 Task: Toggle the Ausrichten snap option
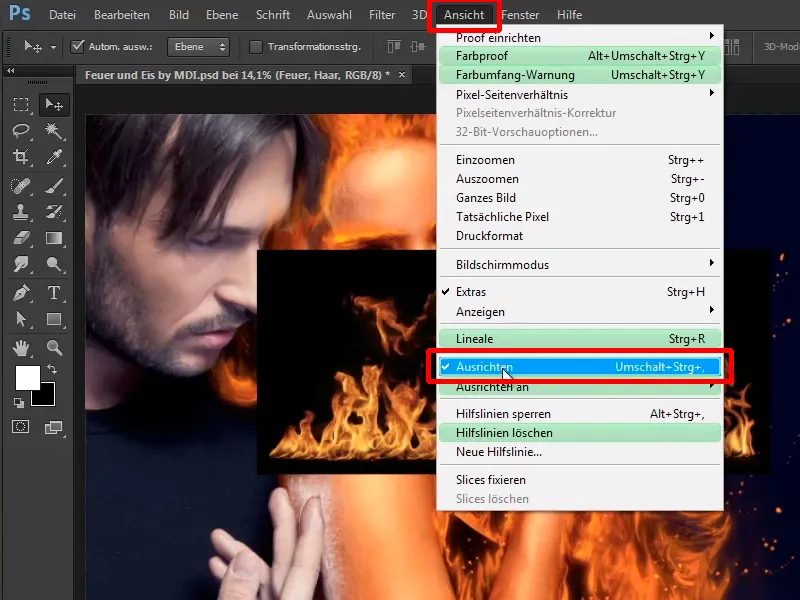580,367
